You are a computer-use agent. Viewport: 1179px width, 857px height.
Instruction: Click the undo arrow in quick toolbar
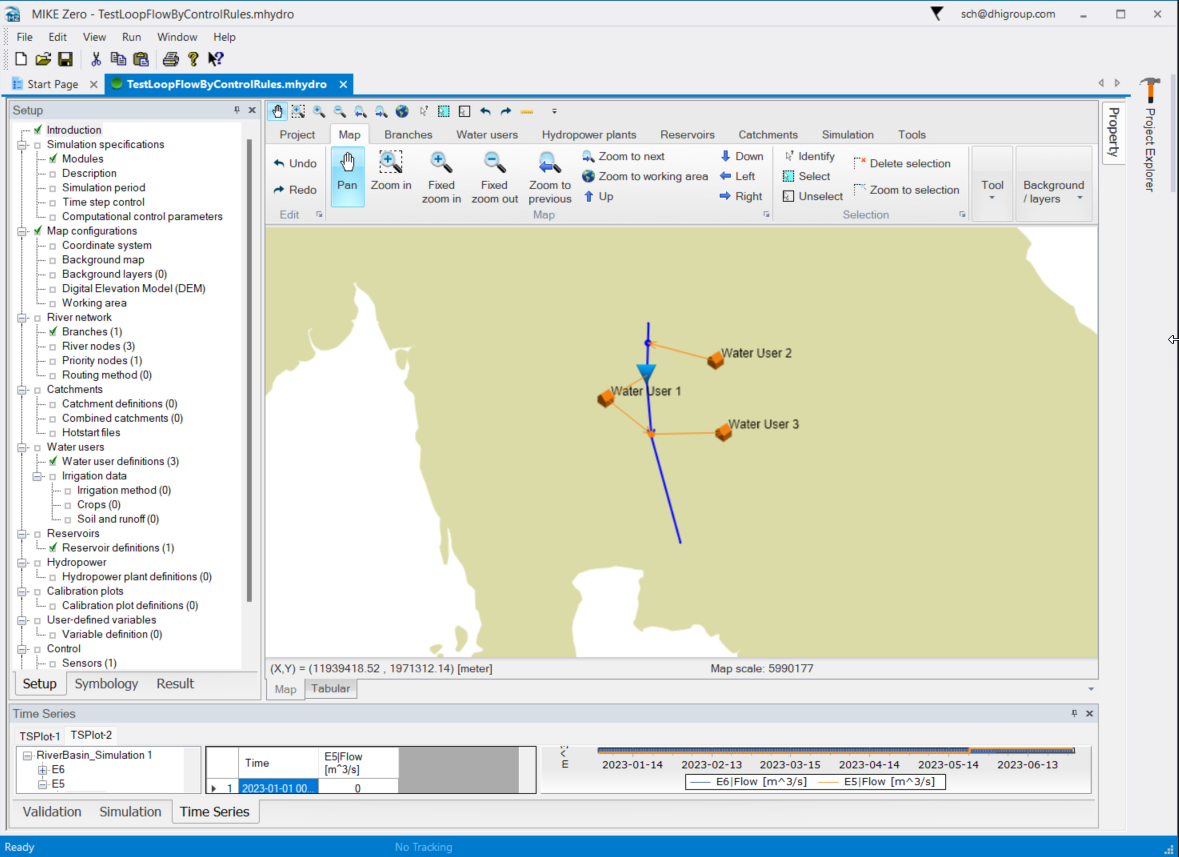coord(485,111)
